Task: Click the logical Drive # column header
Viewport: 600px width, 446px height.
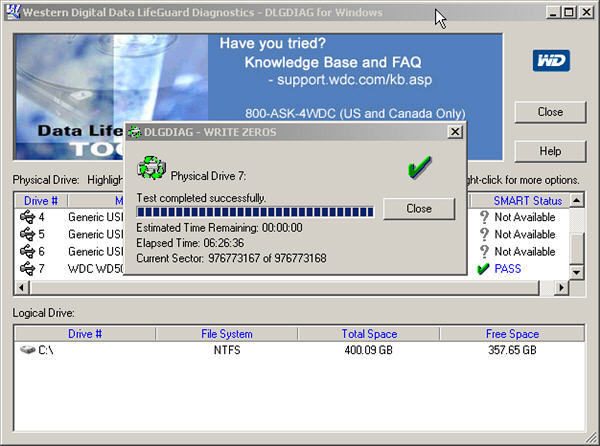Action: tap(85, 334)
